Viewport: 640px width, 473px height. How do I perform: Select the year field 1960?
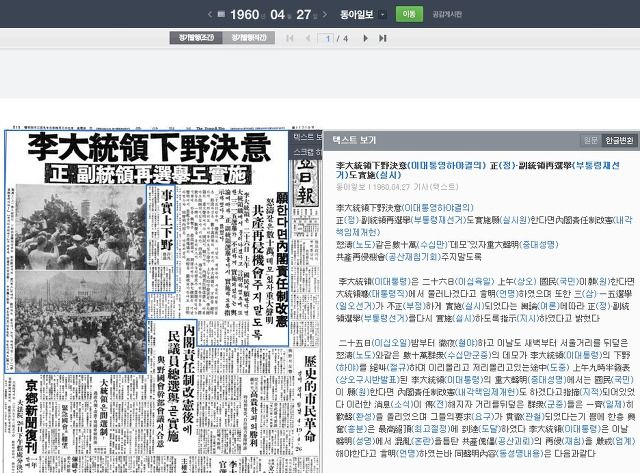point(244,15)
